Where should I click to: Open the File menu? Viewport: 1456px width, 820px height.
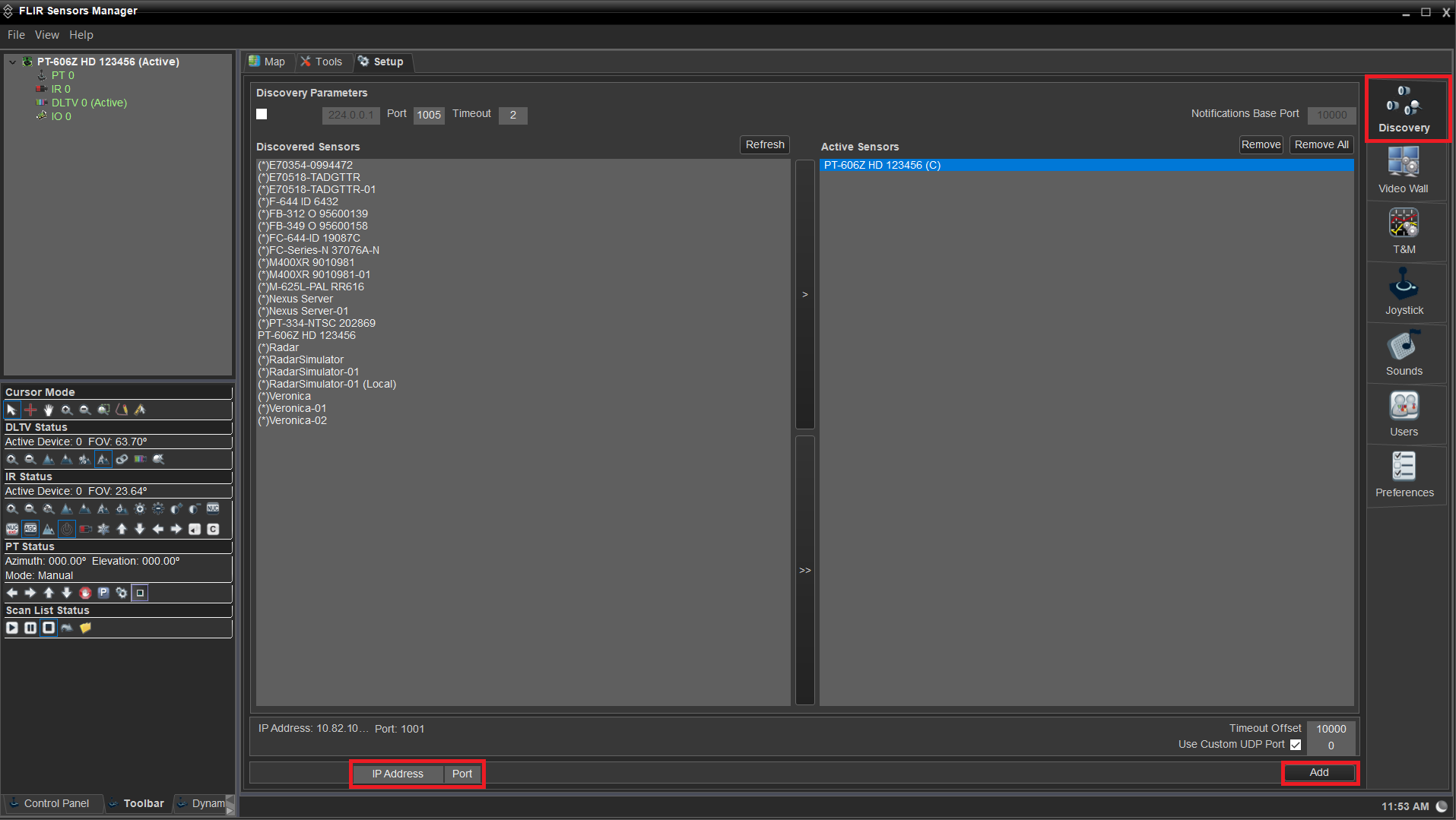point(16,35)
